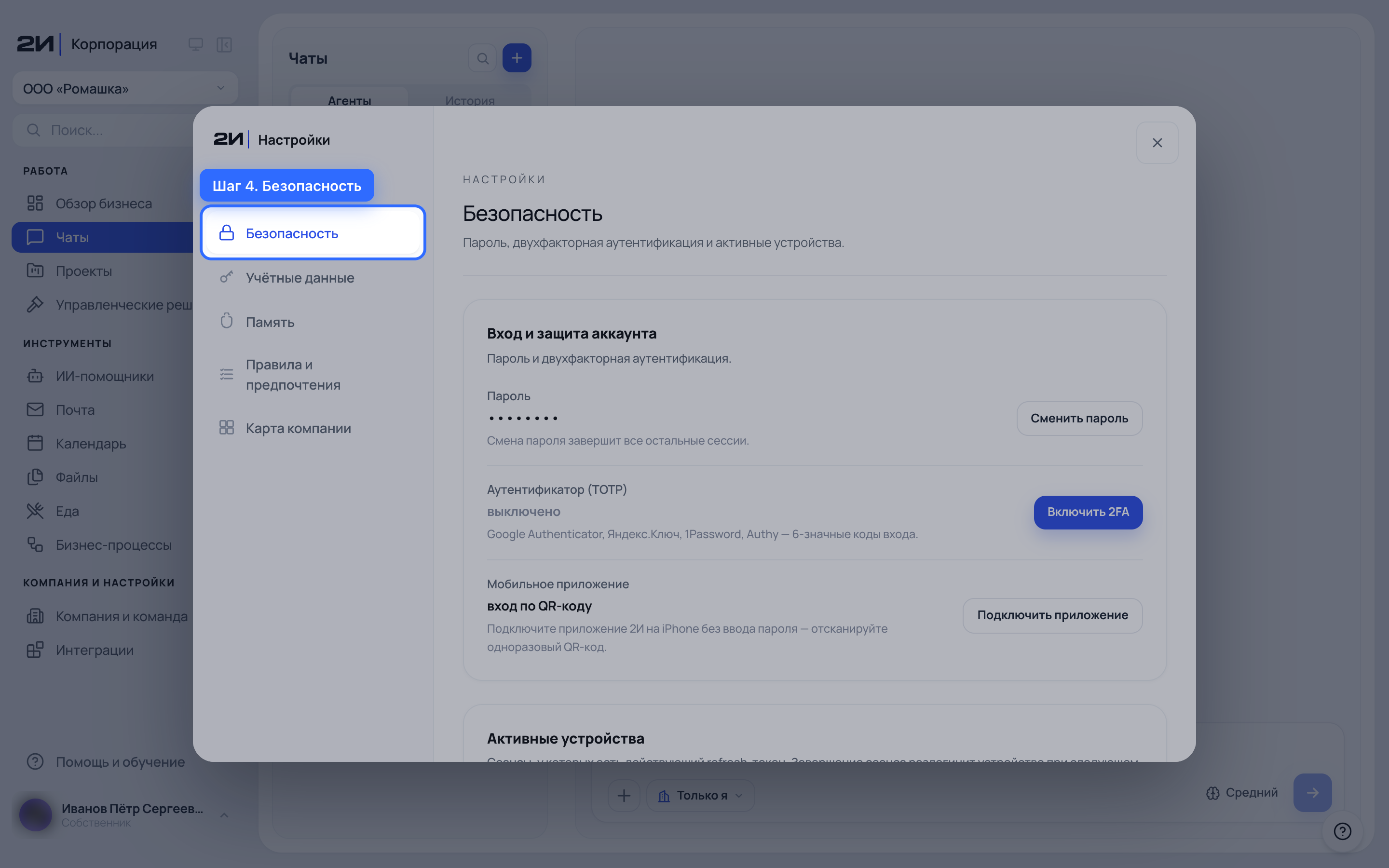Click the Средний reasoning level selector

click(x=1242, y=793)
